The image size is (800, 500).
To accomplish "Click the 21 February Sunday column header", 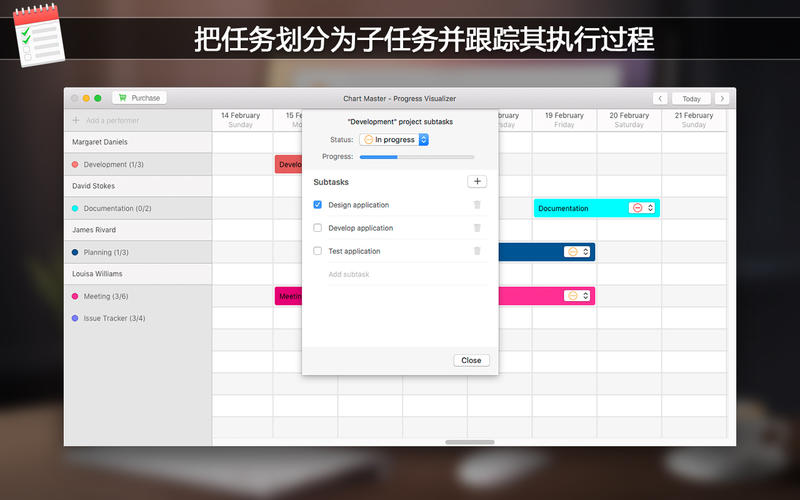I will [693, 120].
